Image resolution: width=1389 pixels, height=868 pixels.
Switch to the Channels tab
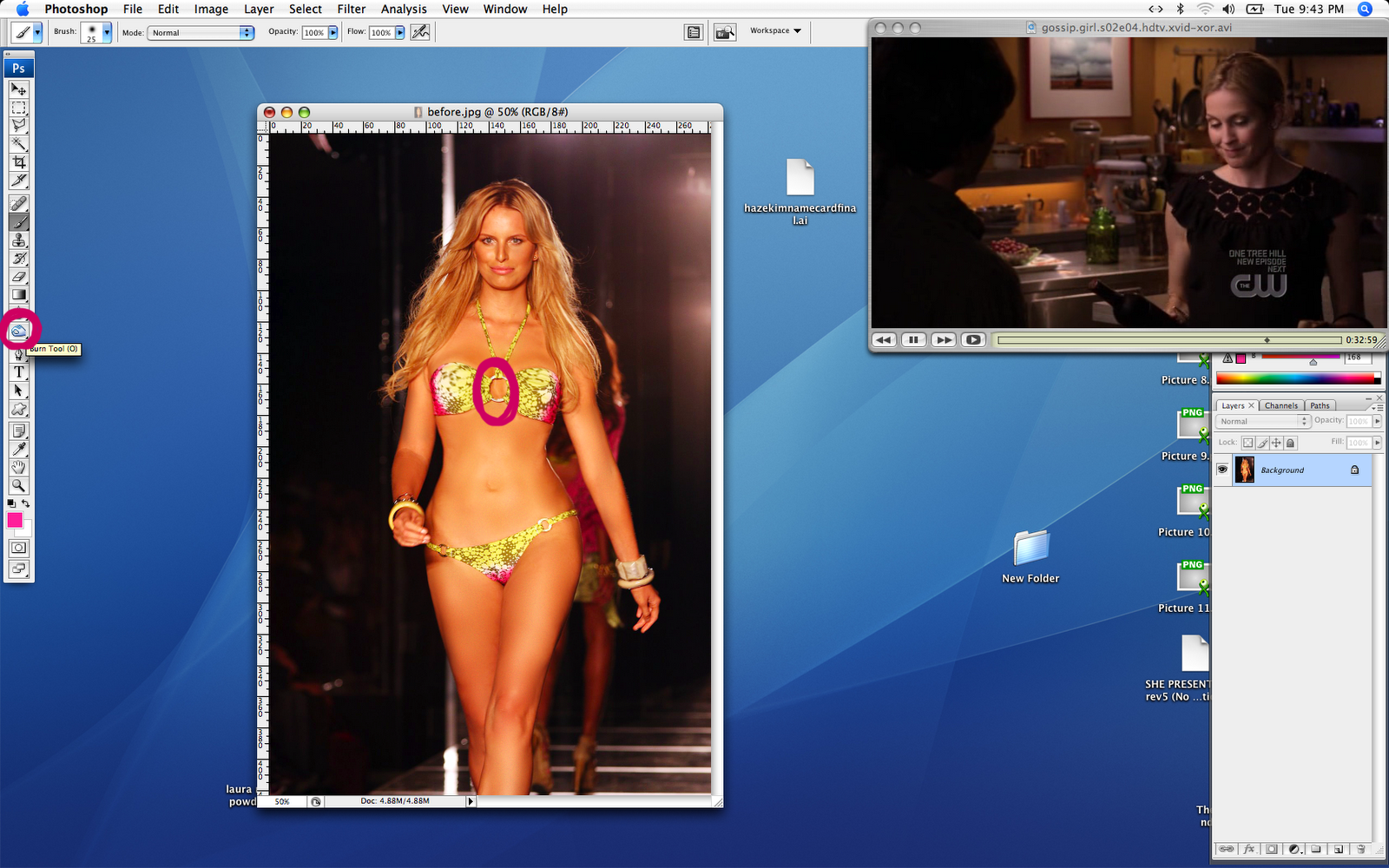tap(1281, 405)
